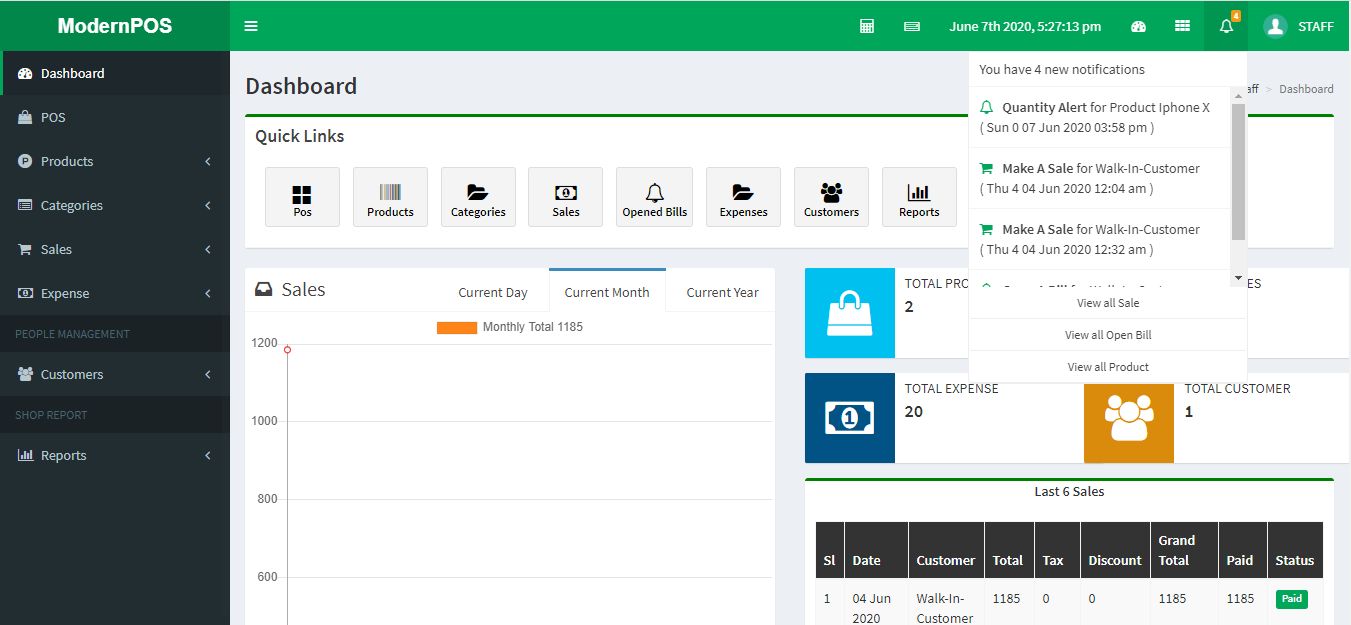Click the keyboard icon in header
This screenshot has height=625, width=1351.
(x=911, y=26)
